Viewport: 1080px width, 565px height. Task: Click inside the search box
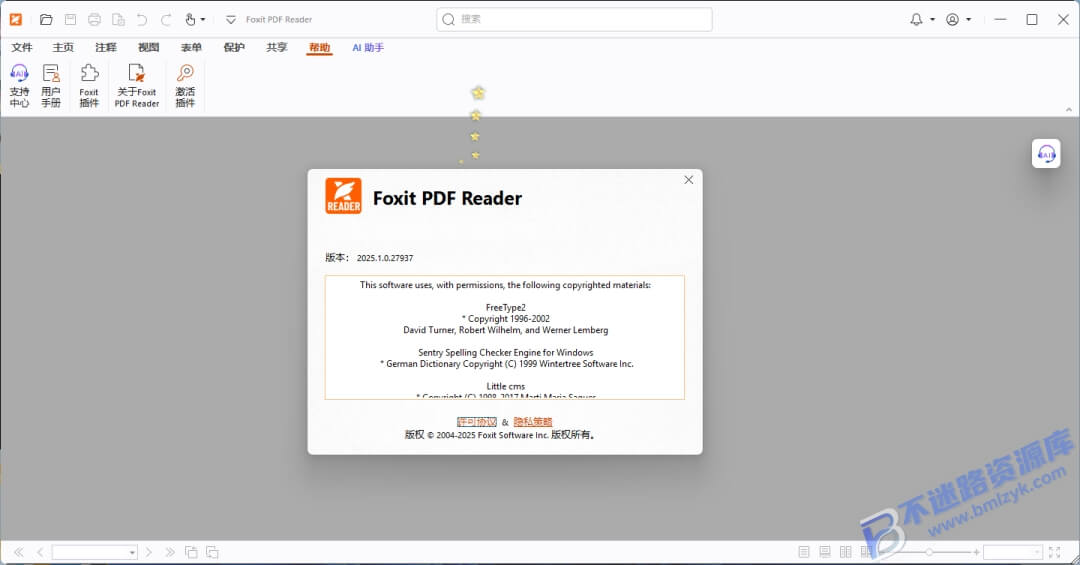[574, 19]
